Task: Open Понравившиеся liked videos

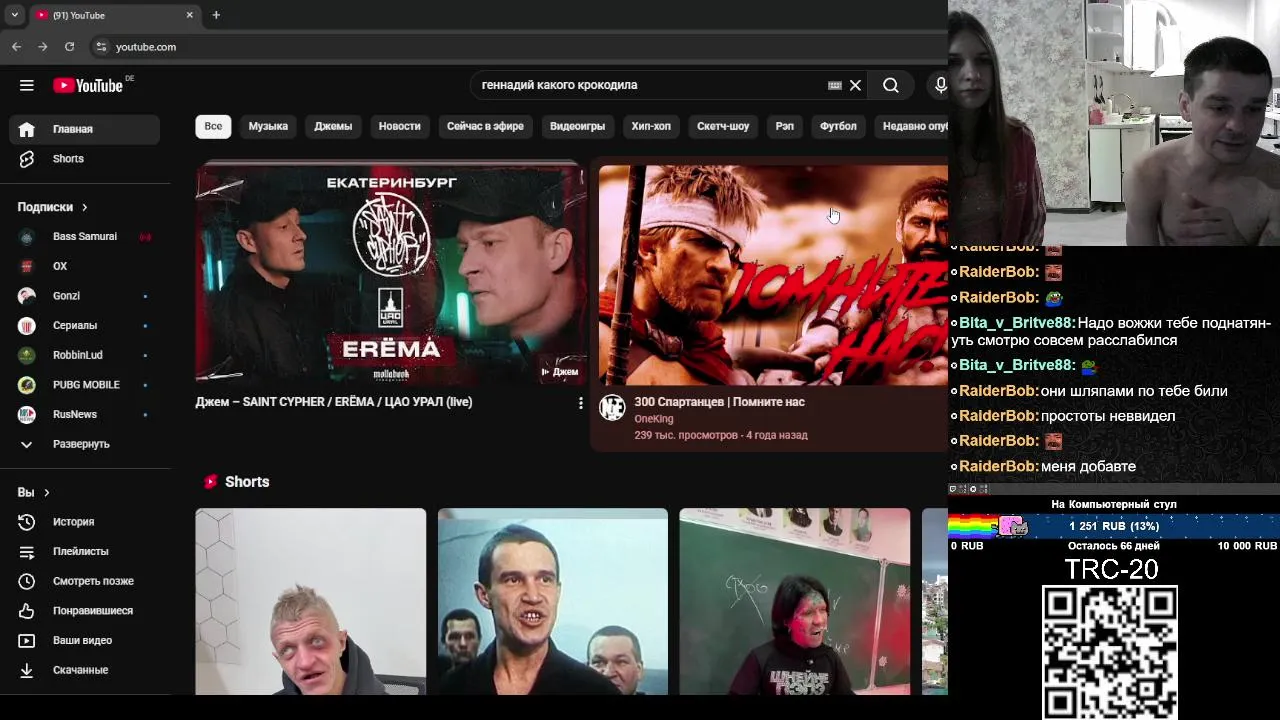Action: (x=84, y=611)
